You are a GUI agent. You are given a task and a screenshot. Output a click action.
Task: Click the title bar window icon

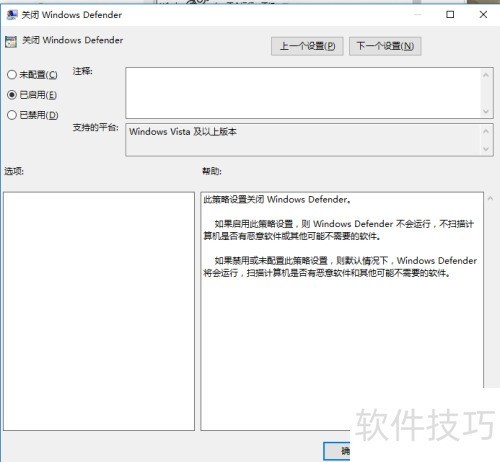coord(12,15)
